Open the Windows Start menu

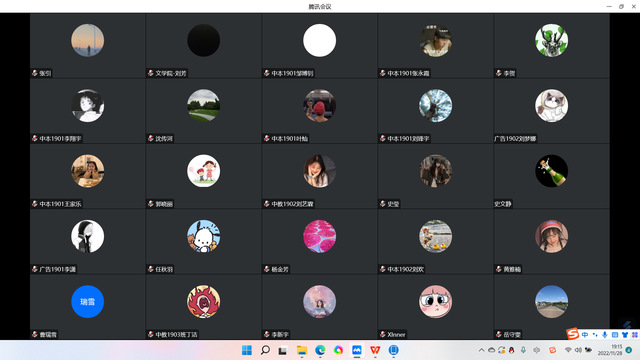(247, 350)
